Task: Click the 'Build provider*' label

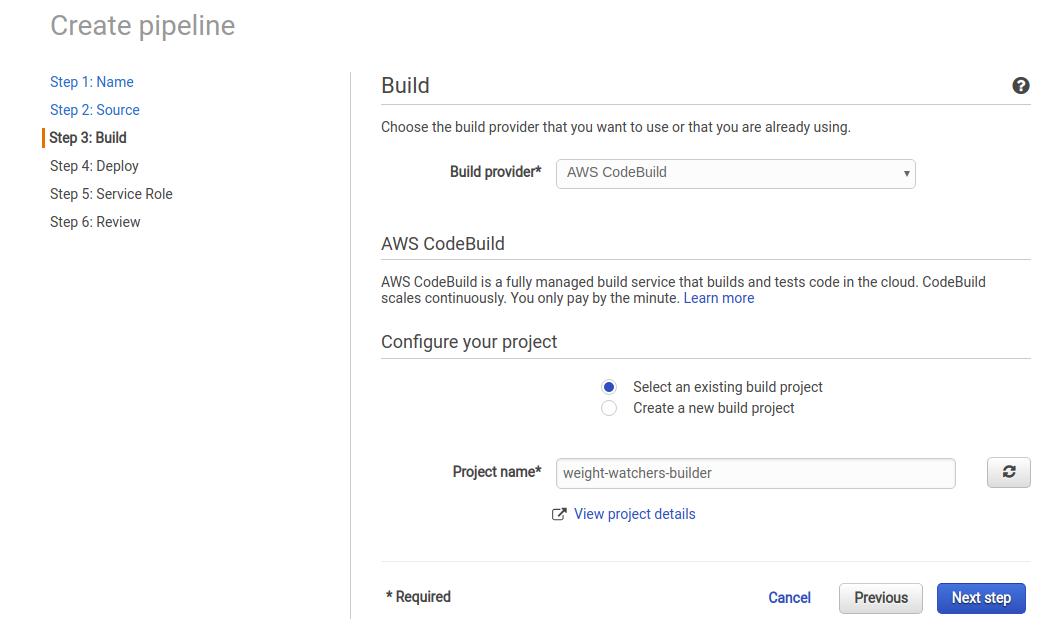Action: pos(496,172)
